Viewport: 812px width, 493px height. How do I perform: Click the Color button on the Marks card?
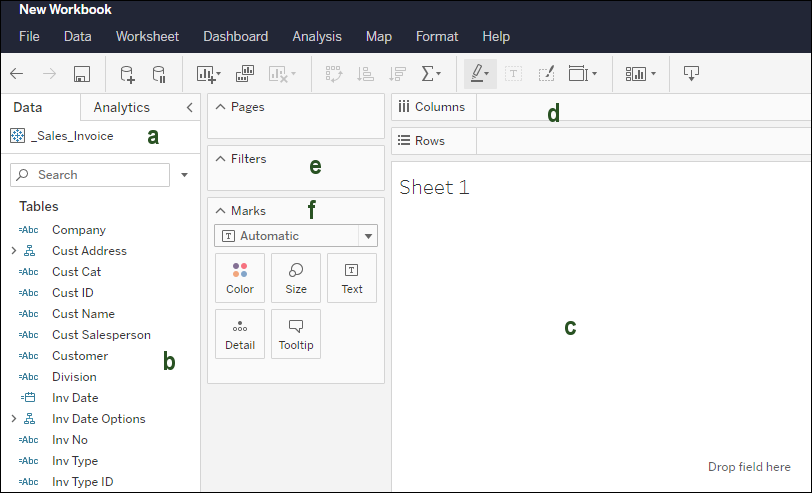coord(240,278)
